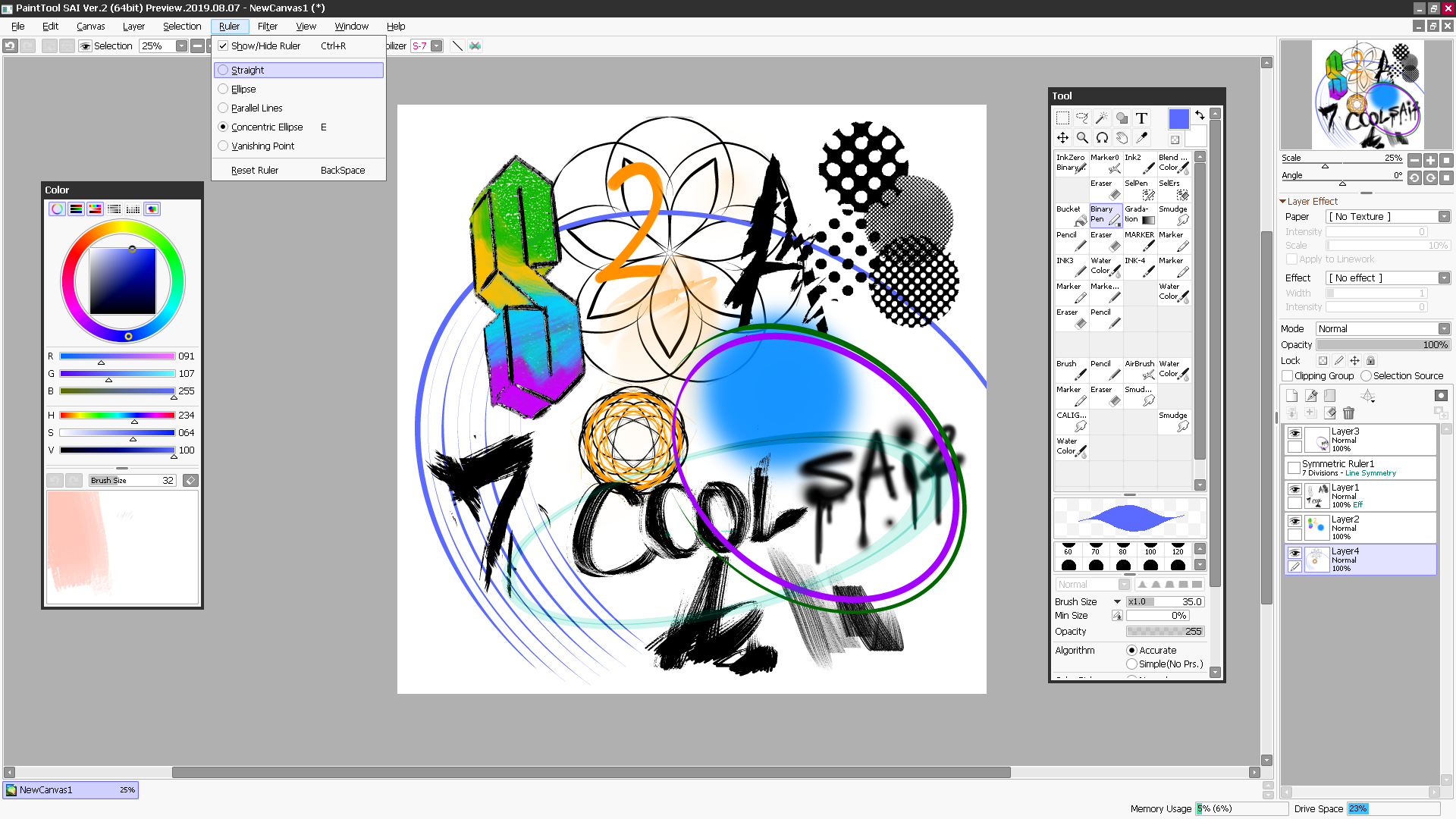Click on Layer4 thumbnail
Screen dimensions: 1456x819
(1318, 561)
